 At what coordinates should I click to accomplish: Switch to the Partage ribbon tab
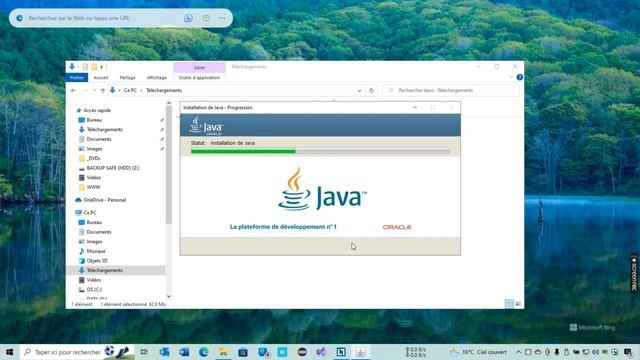point(127,78)
